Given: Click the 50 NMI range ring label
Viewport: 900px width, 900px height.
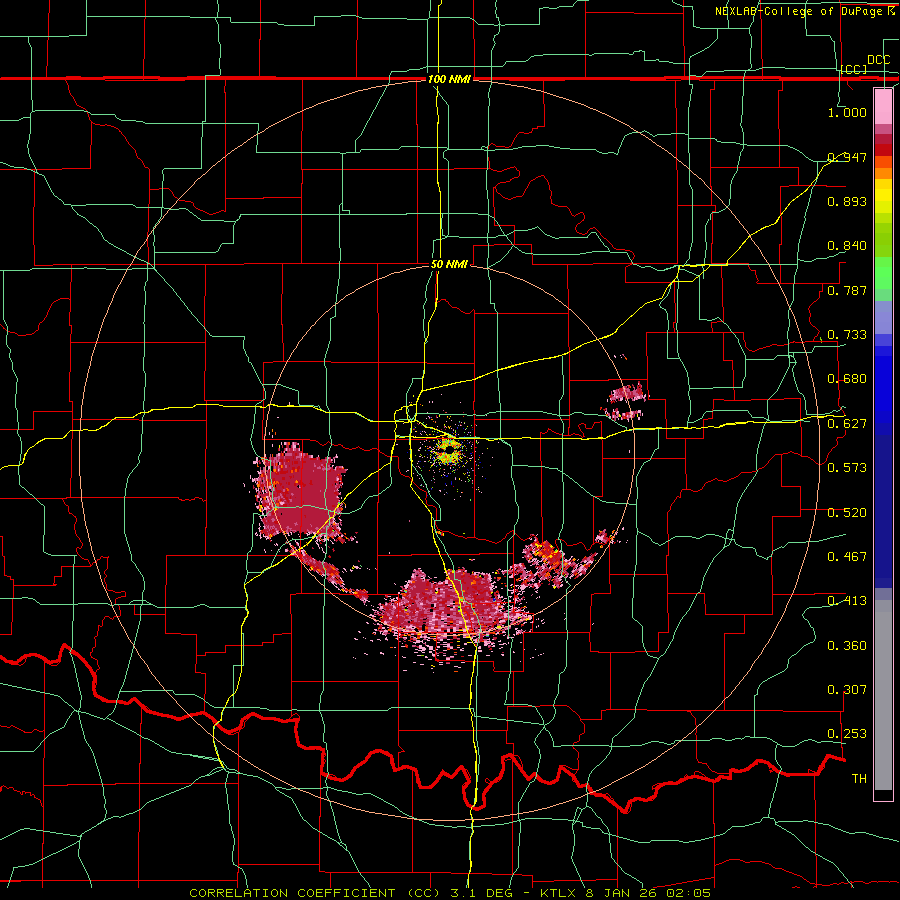Looking at the screenshot, I should point(449,264).
